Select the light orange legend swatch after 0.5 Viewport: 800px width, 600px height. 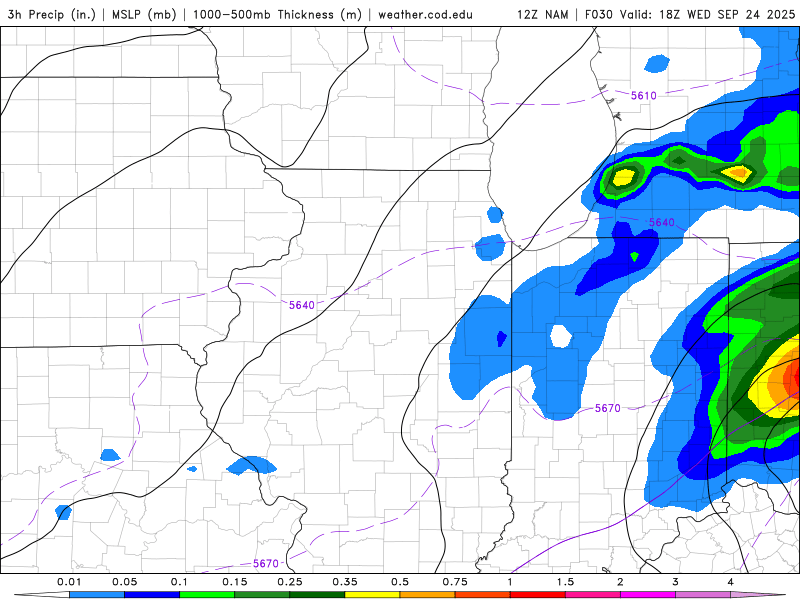point(428,595)
